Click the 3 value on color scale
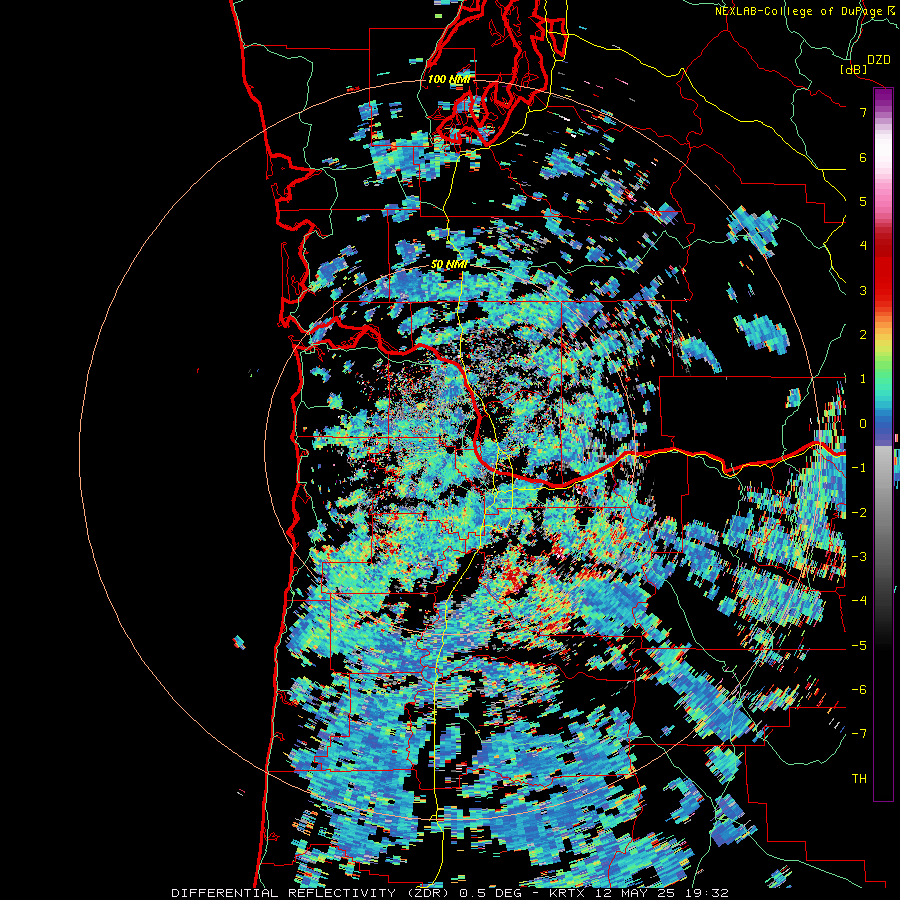Image resolution: width=900 pixels, height=900 pixels. (x=863, y=290)
